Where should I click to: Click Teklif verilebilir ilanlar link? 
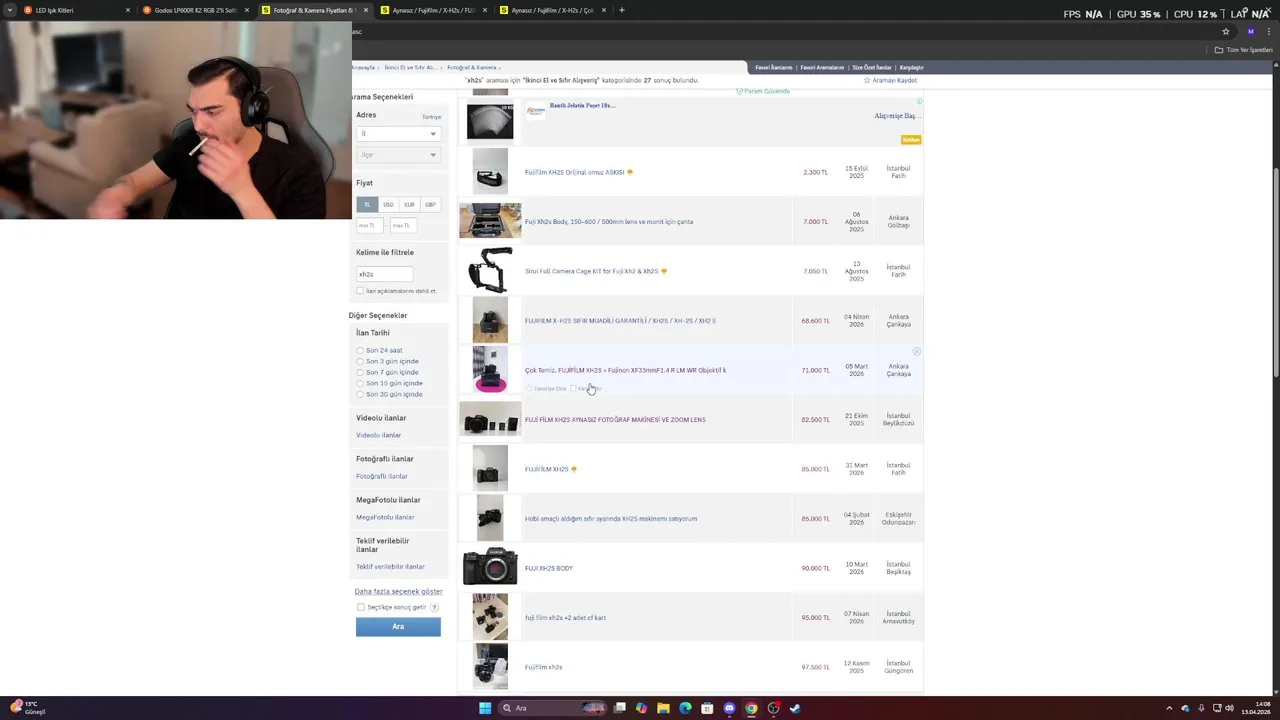(390, 567)
